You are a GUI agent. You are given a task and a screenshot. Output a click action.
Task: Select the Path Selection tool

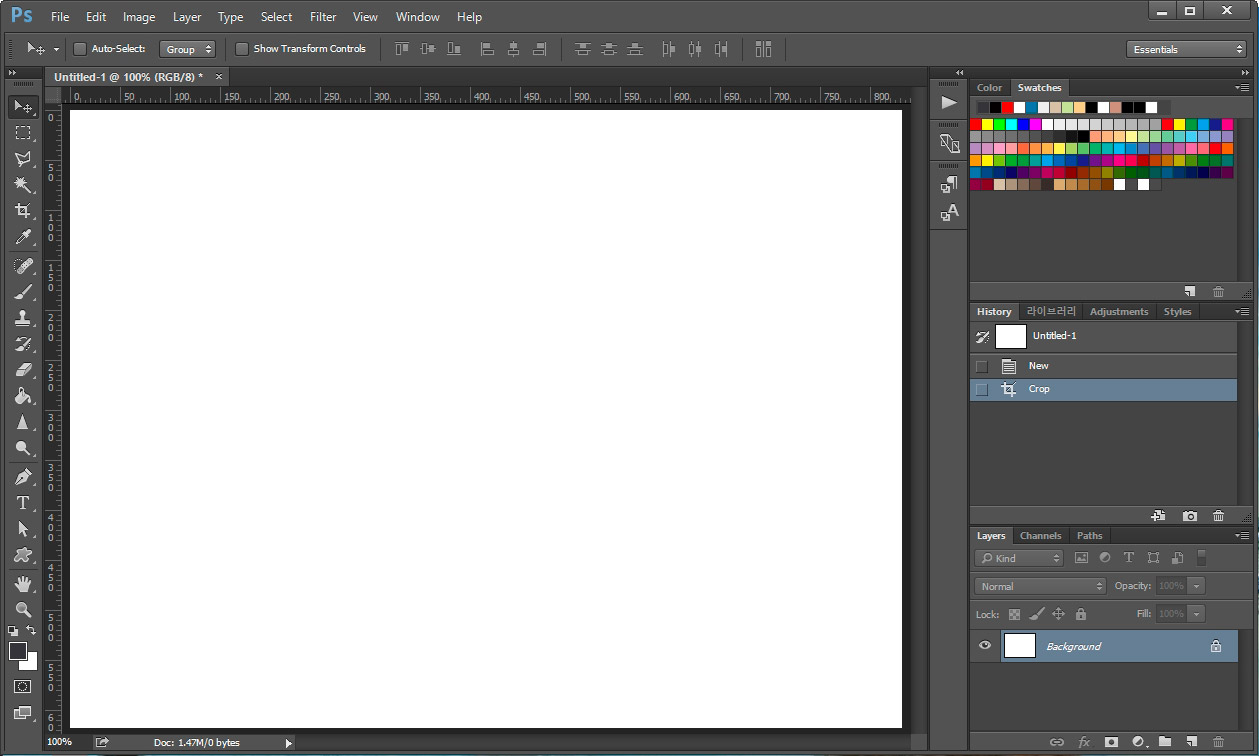coord(23,529)
